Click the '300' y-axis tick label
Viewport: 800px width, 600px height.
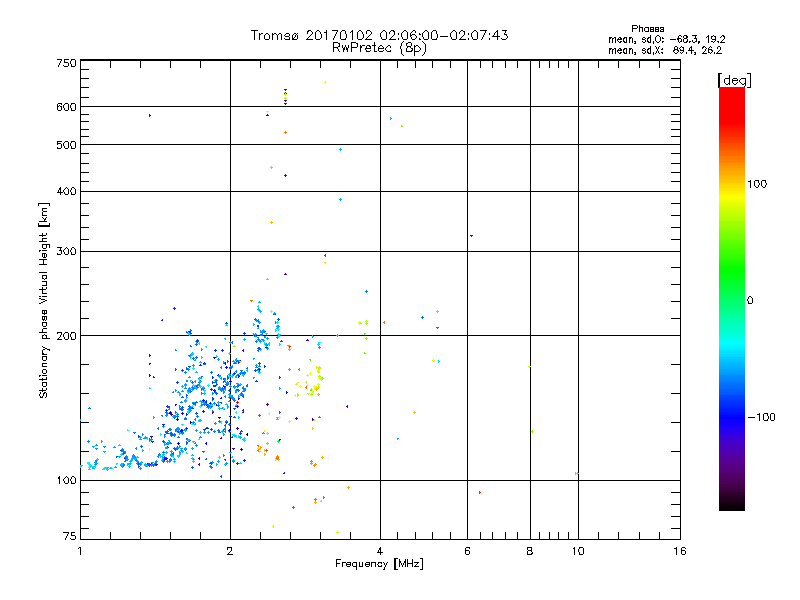pyautogui.click(x=66, y=251)
